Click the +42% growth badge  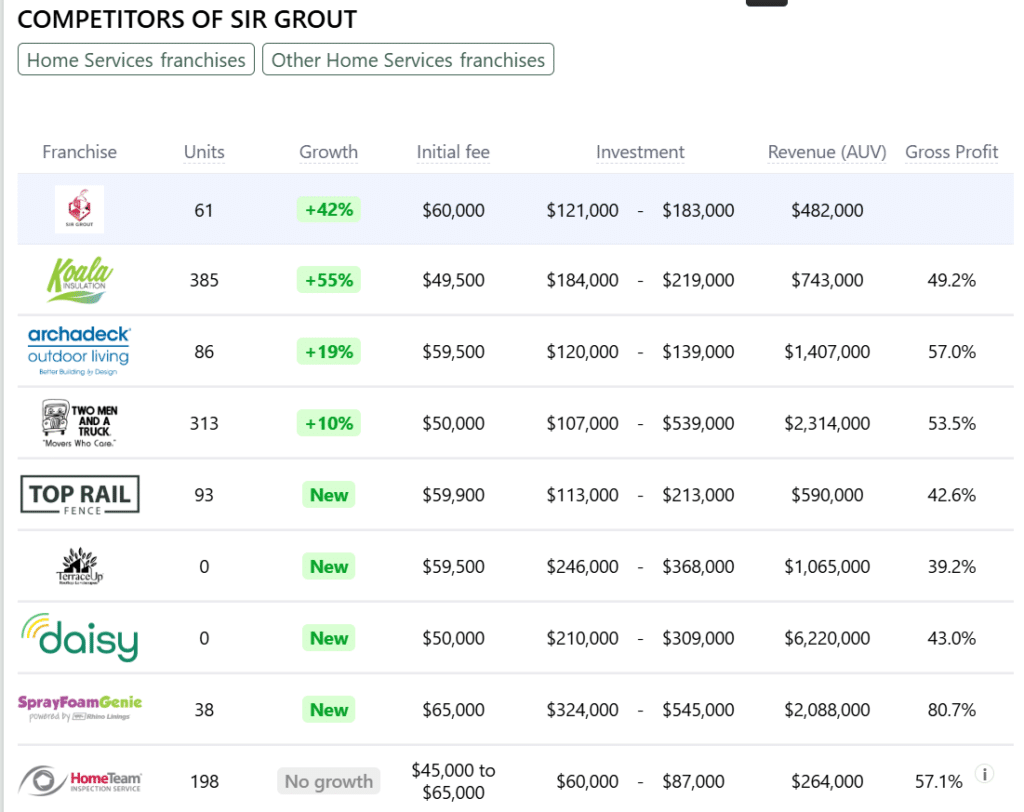pos(328,210)
